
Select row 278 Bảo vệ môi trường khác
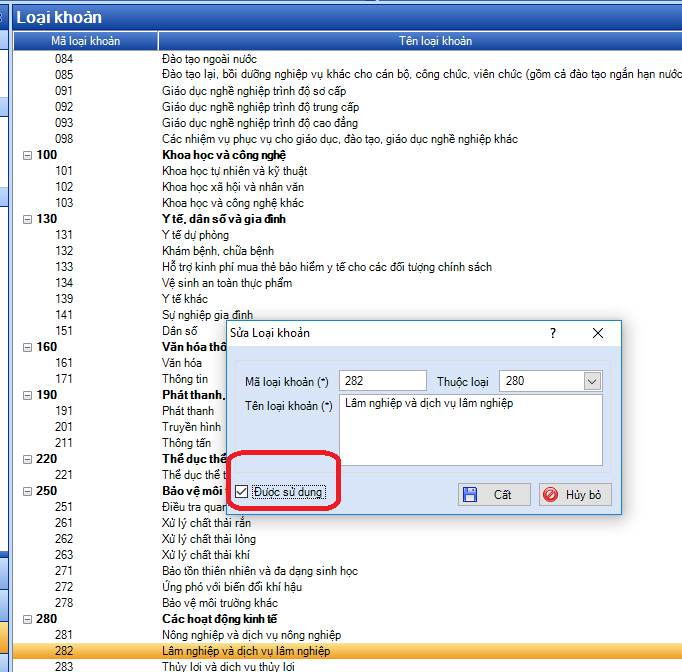click(x=348, y=603)
